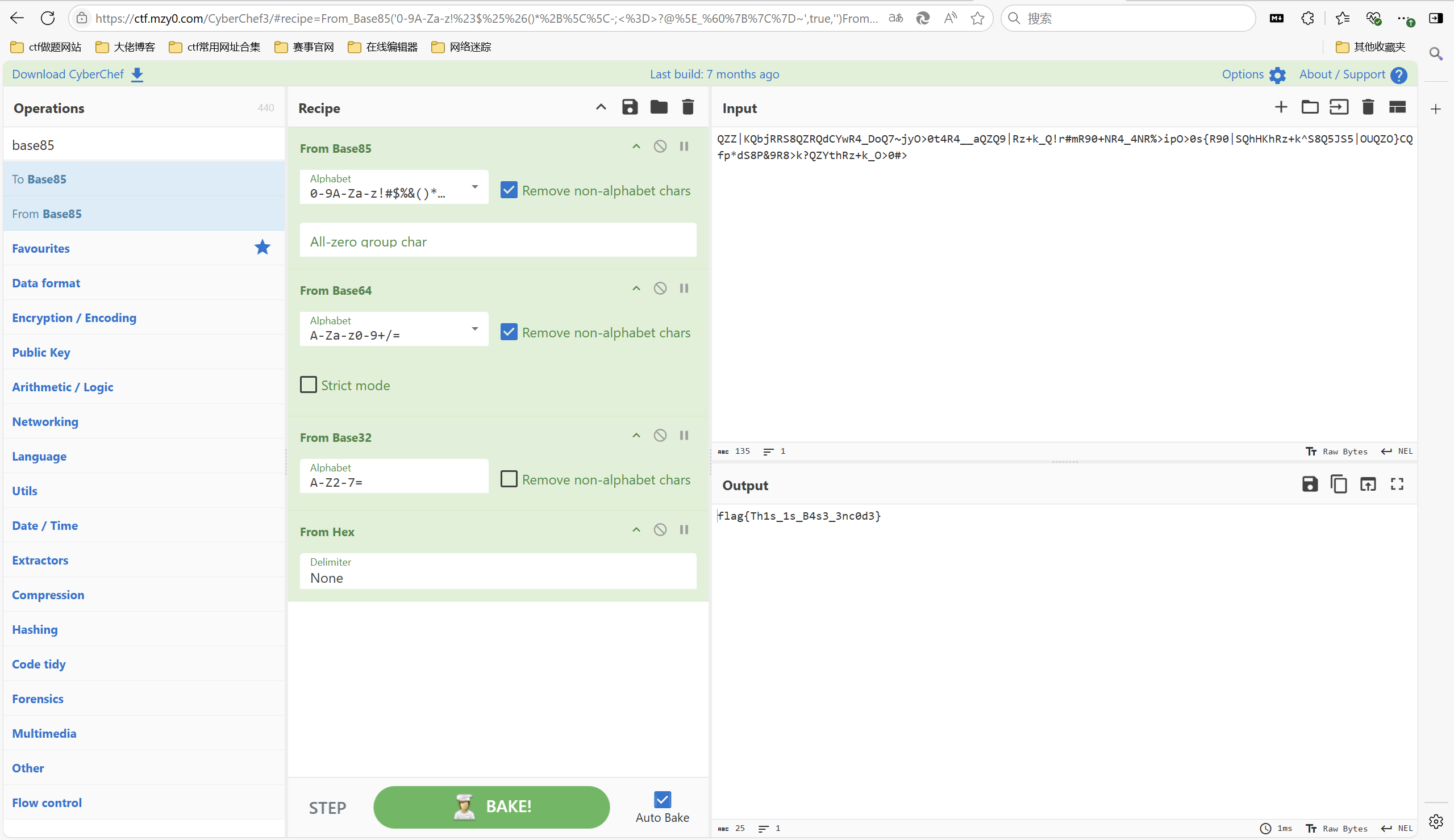Open 其他收藏夹 bookmark folder
The image size is (1454, 840).
(x=1371, y=47)
